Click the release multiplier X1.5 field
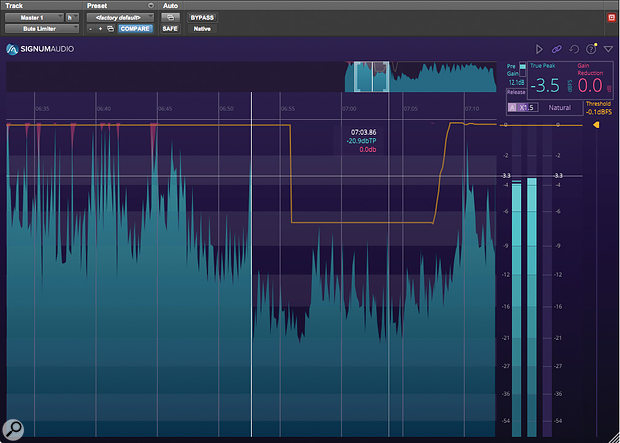This screenshot has width=620, height=443. (x=527, y=108)
